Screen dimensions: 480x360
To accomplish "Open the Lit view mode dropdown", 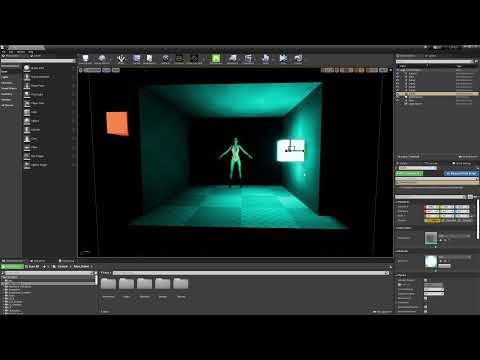I will pos(106,70).
